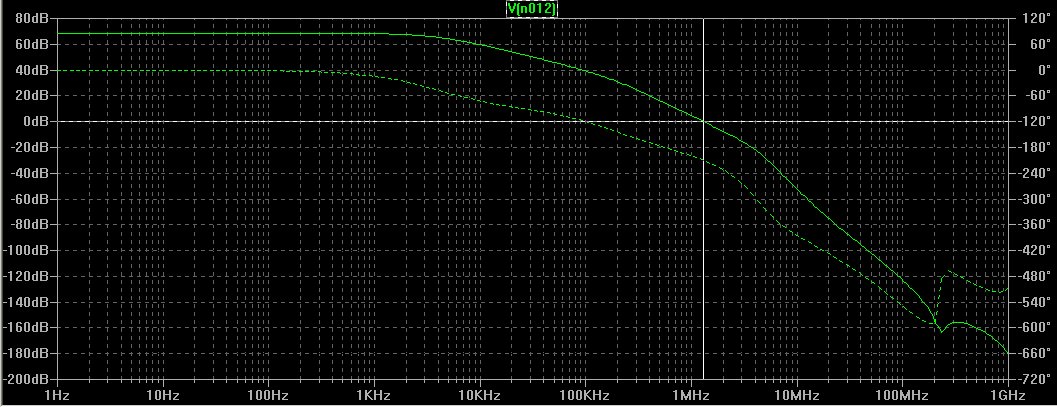Click the -420° phase axis label
The image size is (1057, 407).
click(x=1033, y=250)
